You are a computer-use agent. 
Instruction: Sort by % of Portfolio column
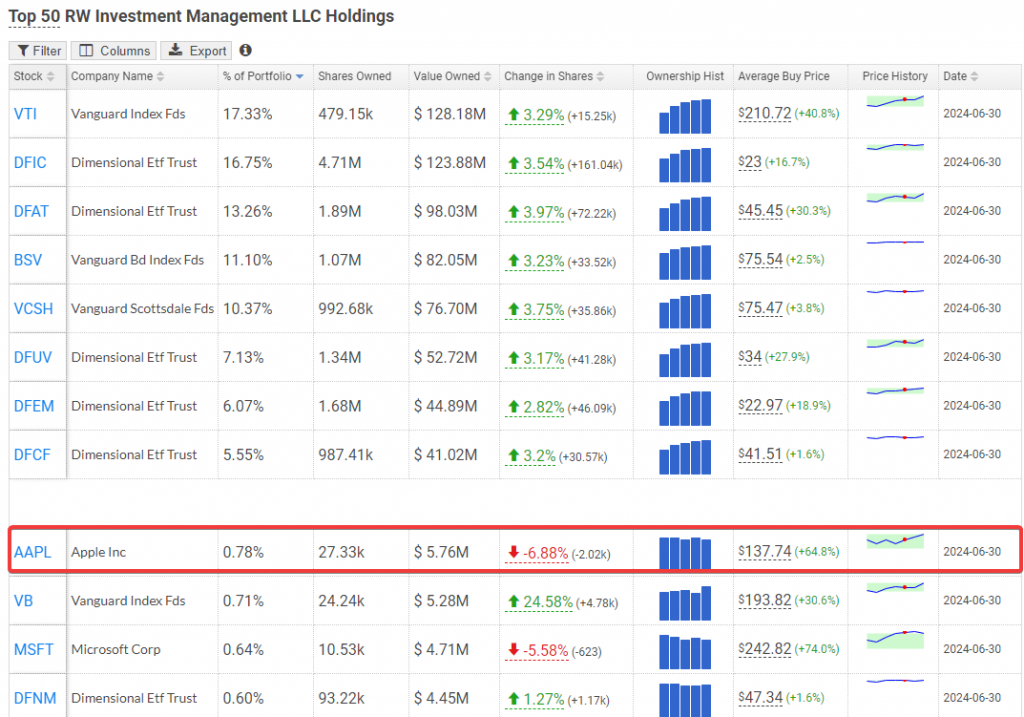click(x=263, y=76)
